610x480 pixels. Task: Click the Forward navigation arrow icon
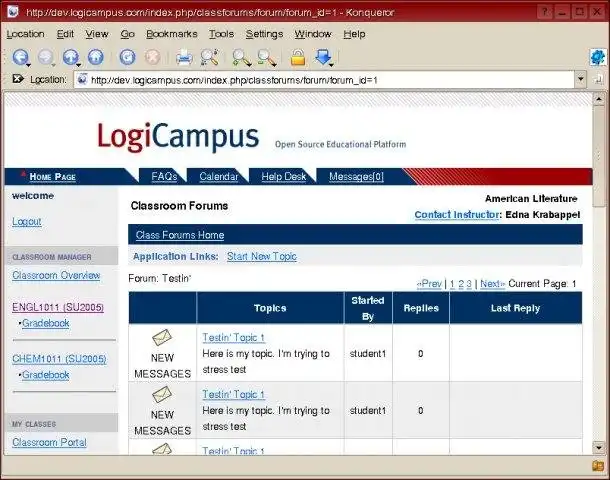45,57
